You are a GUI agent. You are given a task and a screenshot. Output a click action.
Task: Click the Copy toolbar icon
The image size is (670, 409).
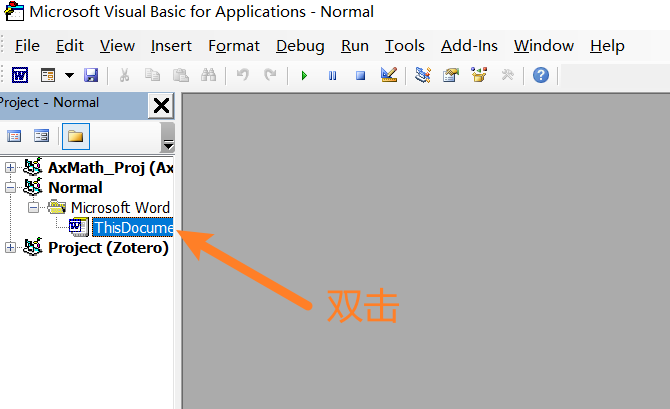pyautogui.click(x=152, y=76)
